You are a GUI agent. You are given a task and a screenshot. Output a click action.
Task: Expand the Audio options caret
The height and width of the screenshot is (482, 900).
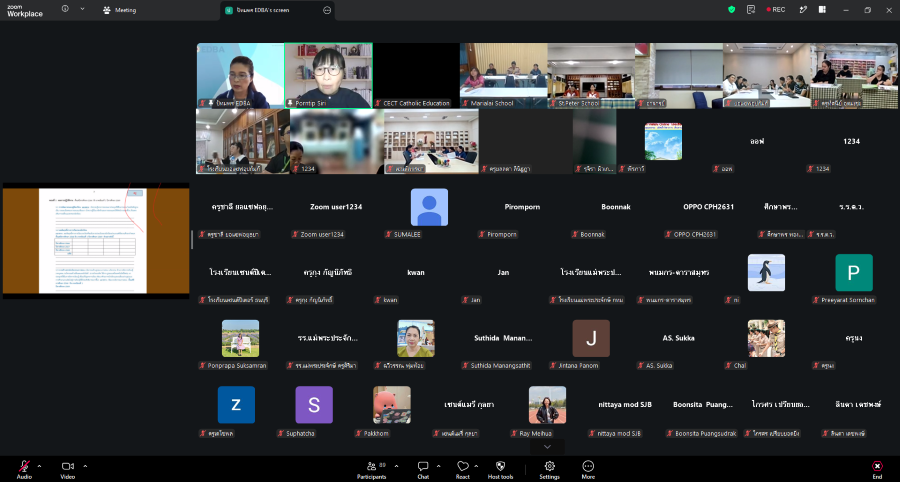[39, 466]
